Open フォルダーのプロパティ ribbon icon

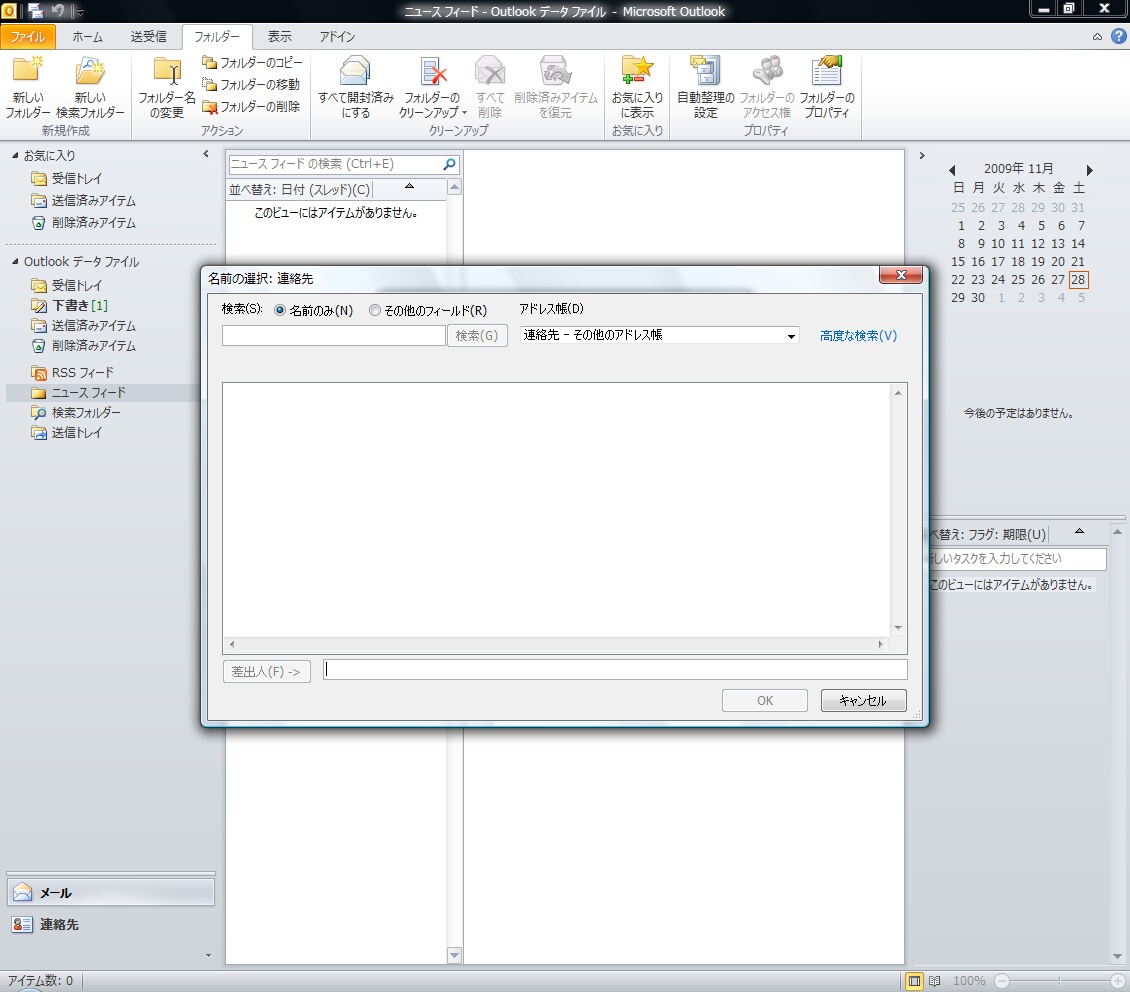827,71
